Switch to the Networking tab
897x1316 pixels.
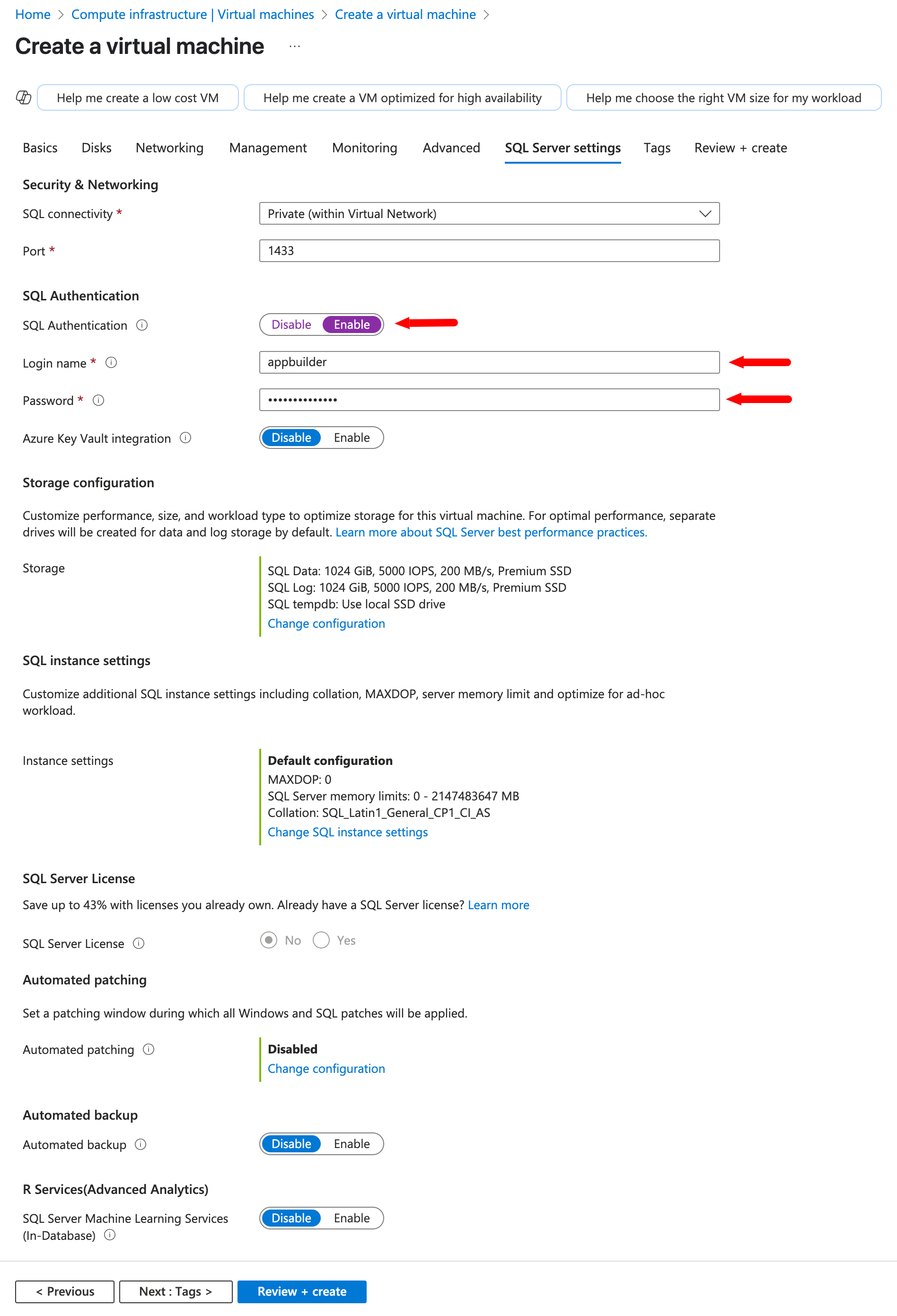pyautogui.click(x=169, y=148)
